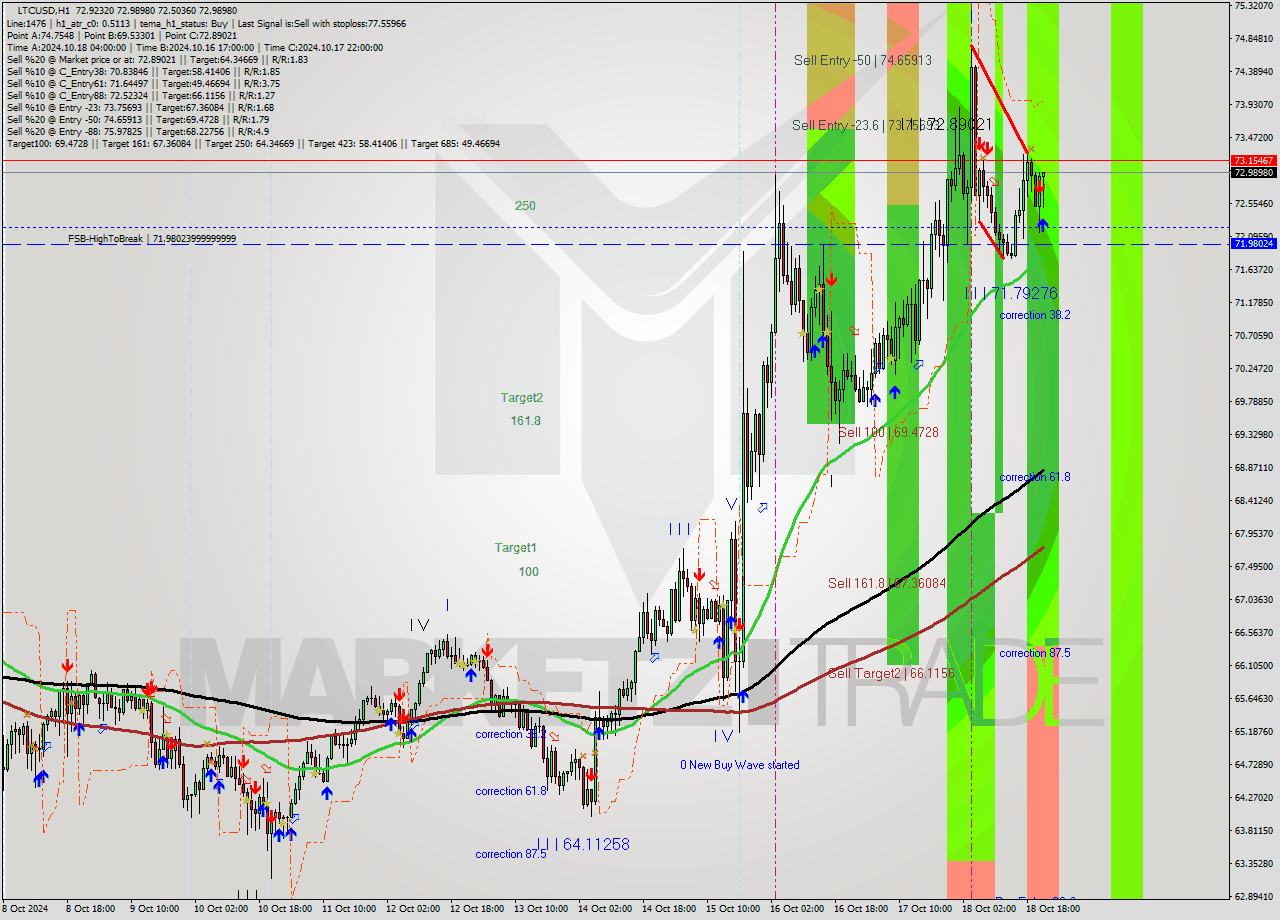The image size is (1280, 920).
Task: Click the green 'Target1' label
Action: [515, 548]
